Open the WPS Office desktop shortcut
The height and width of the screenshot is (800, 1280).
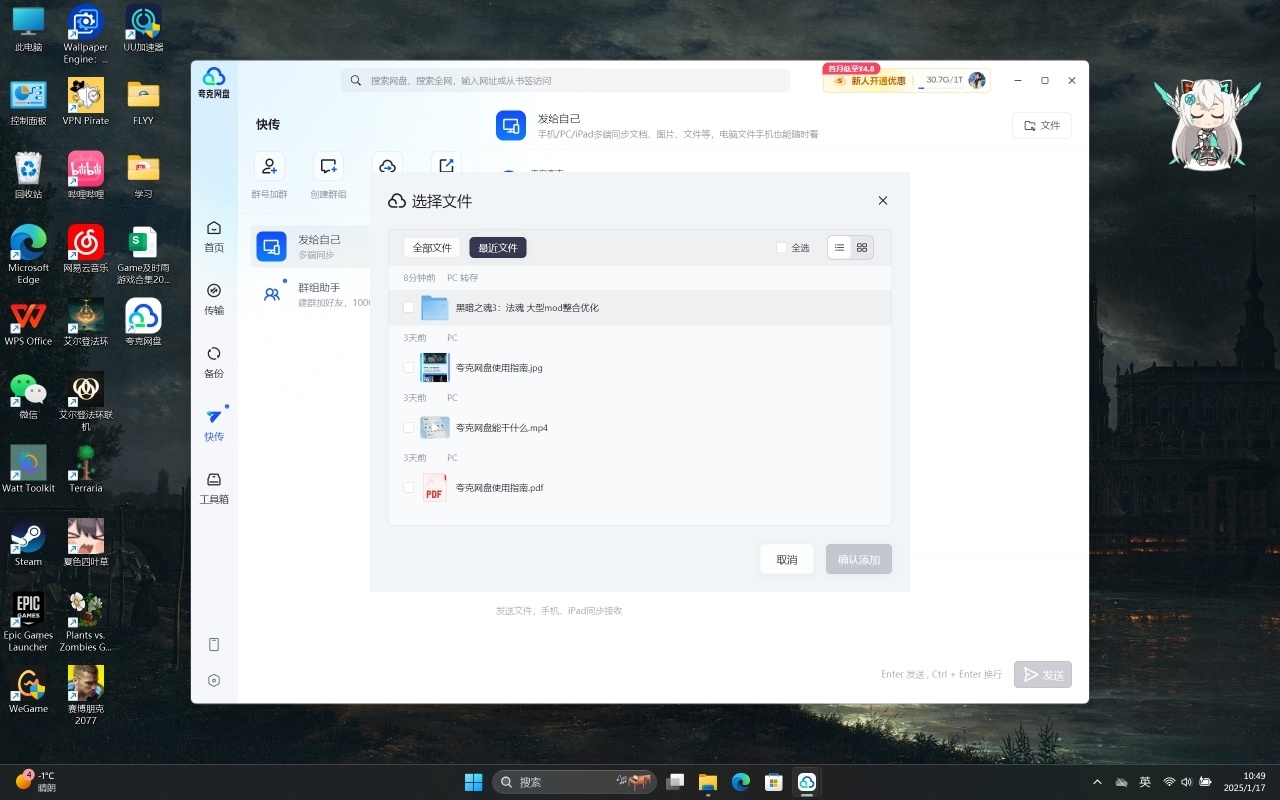click(28, 324)
